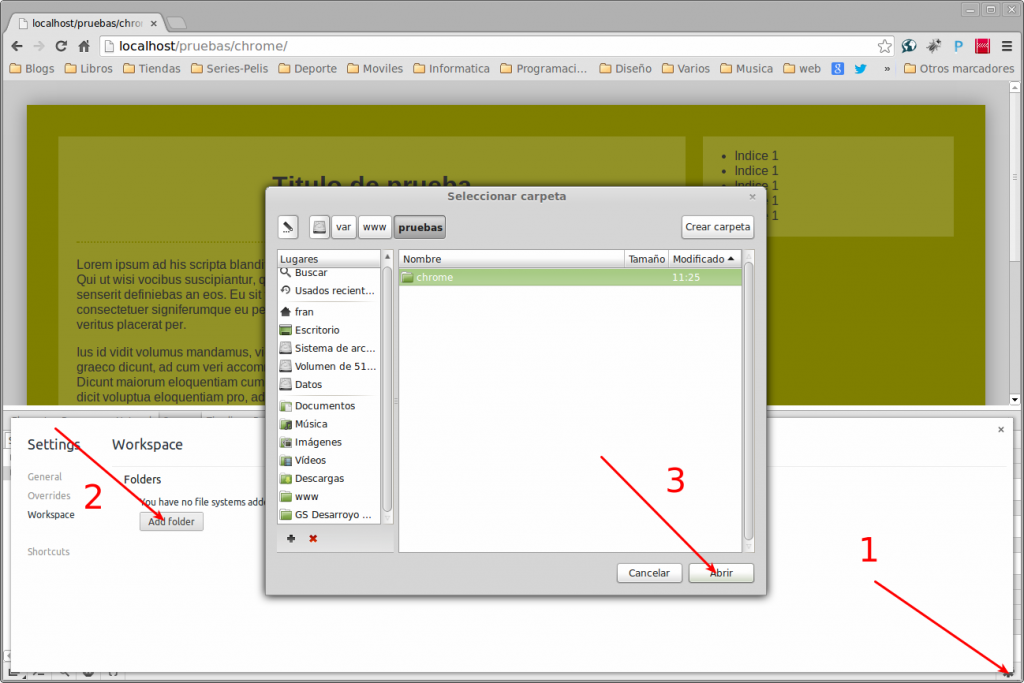The height and width of the screenshot is (683, 1024).
Task: Close the localhost browser tab
Action: 153,24
